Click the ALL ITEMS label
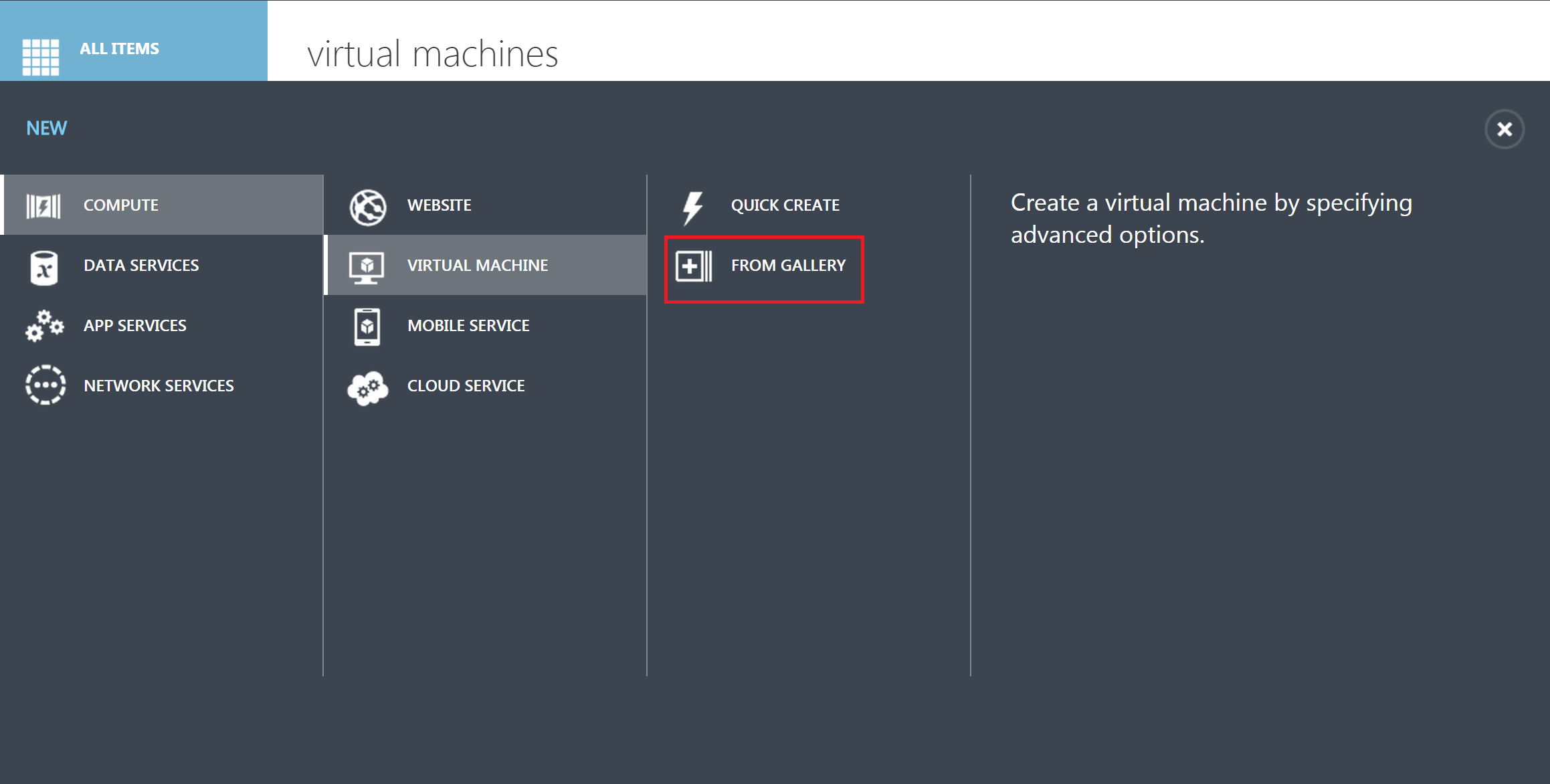 (119, 49)
